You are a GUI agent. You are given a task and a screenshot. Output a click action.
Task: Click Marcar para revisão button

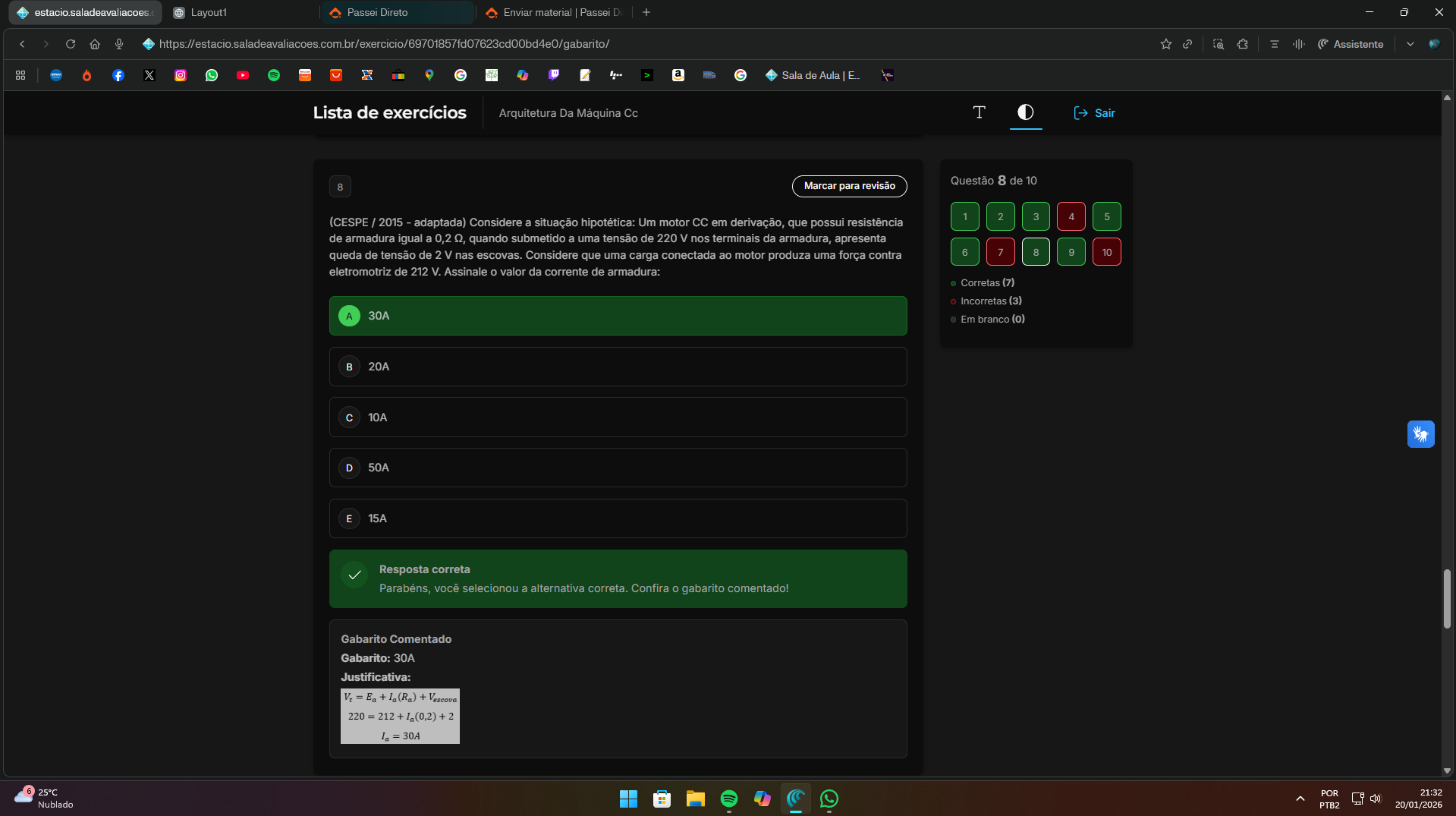click(849, 186)
